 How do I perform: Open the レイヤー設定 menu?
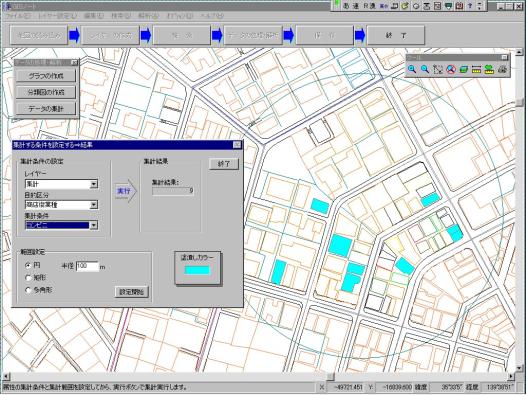tap(57, 16)
